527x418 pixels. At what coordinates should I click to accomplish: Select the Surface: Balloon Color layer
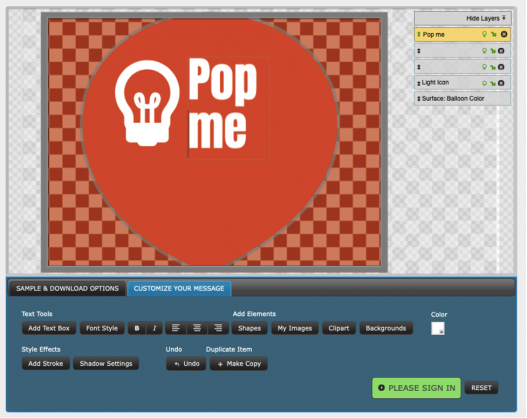pos(462,99)
